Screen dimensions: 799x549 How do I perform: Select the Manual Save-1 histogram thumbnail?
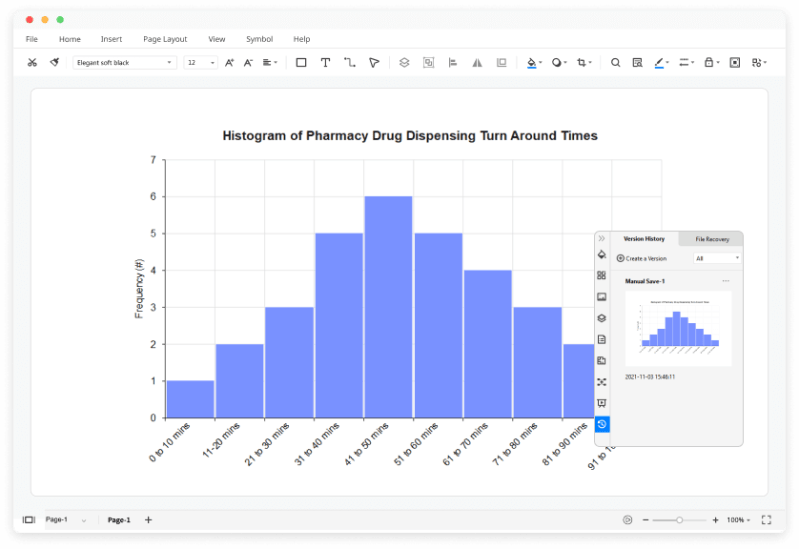(678, 328)
